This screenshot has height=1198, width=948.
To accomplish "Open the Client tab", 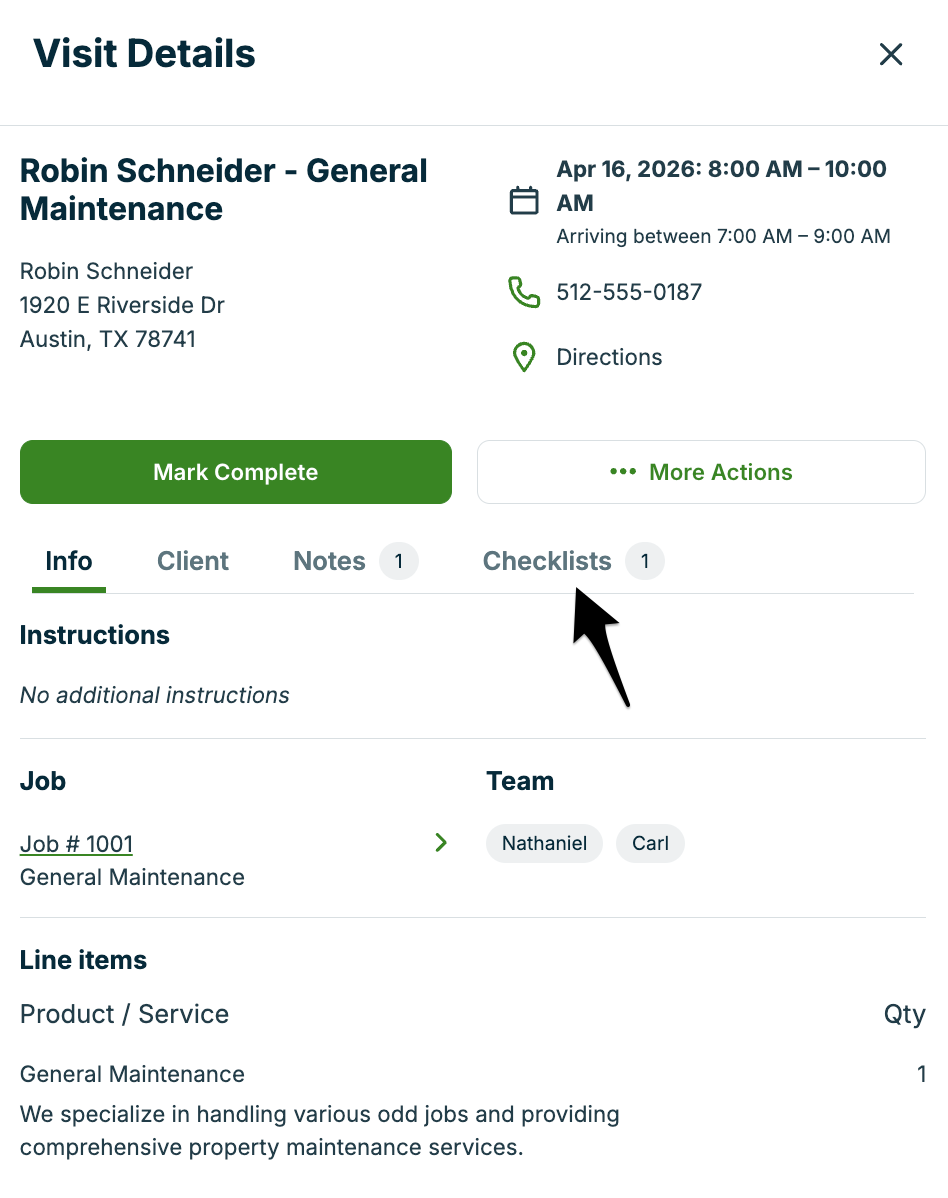I will 193,561.
